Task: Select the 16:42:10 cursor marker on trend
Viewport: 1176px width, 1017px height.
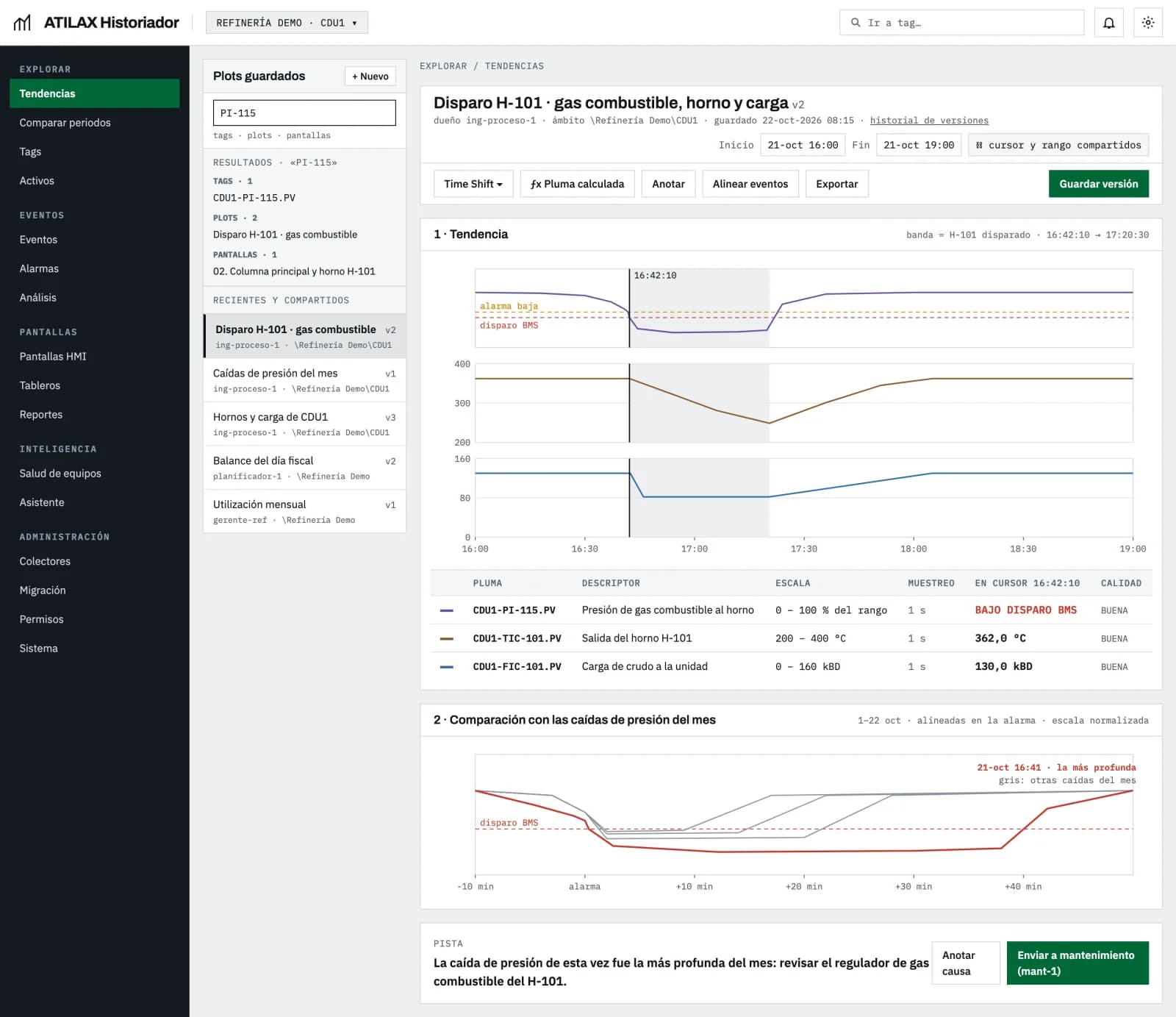Action: [655, 276]
